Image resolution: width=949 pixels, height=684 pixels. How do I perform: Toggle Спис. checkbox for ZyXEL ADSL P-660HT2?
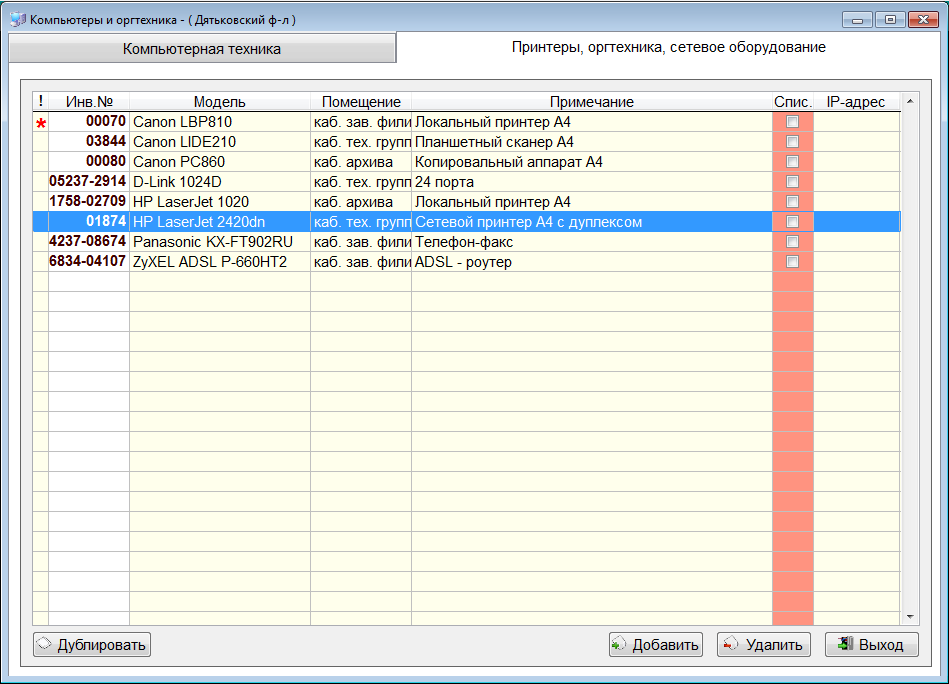(792, 261)
